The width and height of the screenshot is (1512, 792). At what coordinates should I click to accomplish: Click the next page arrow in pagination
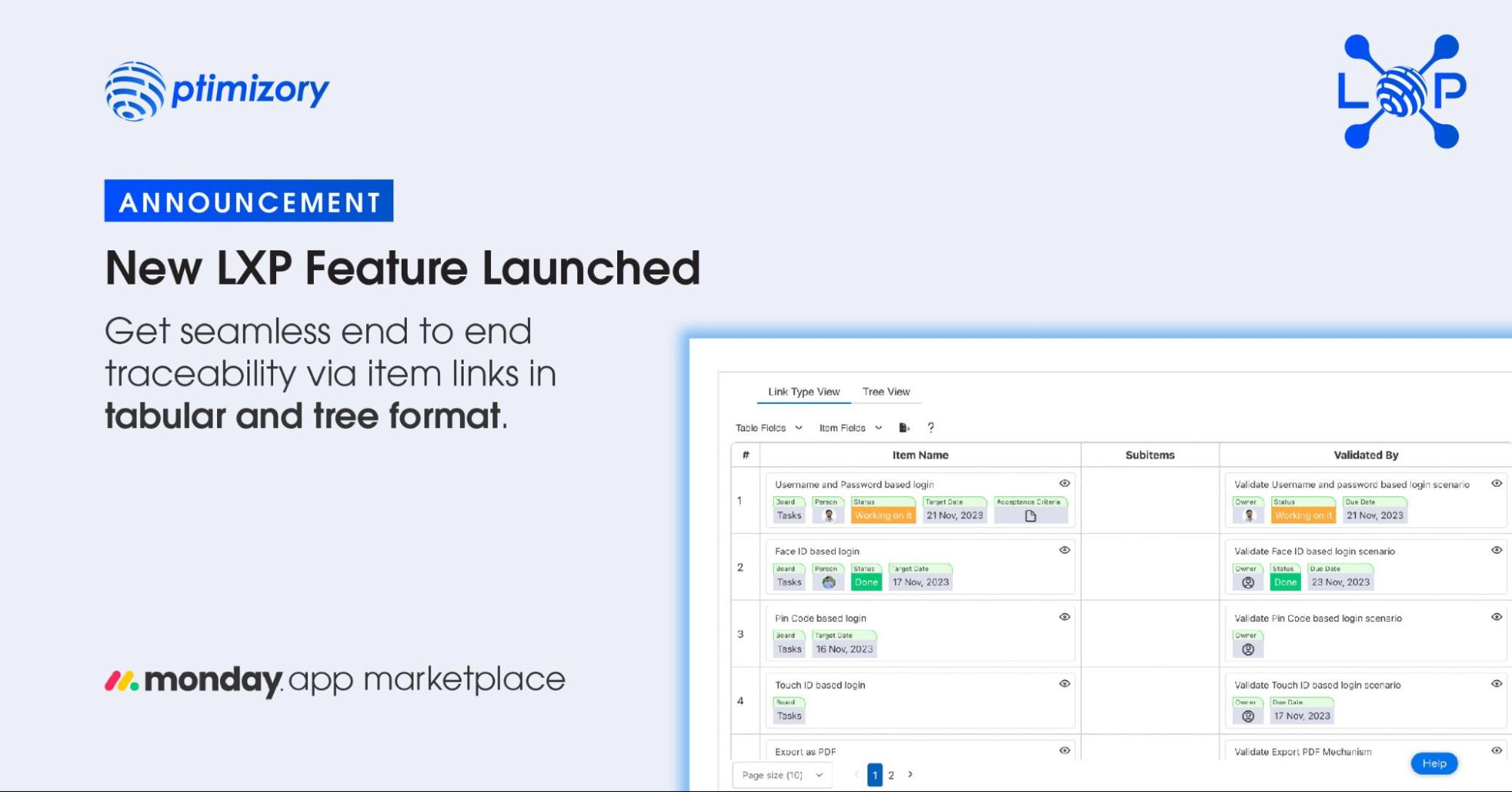pyautogui.click(x=910, y=775)
